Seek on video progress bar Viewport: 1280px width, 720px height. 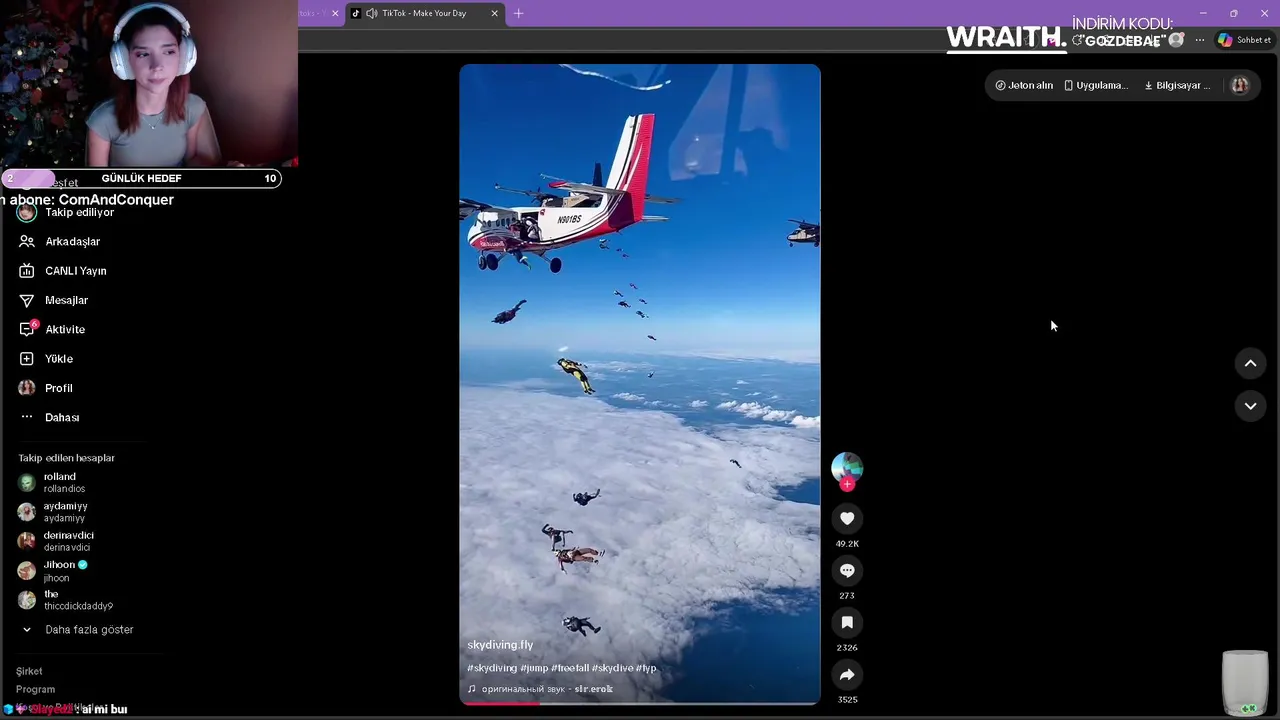coord(640,703)
